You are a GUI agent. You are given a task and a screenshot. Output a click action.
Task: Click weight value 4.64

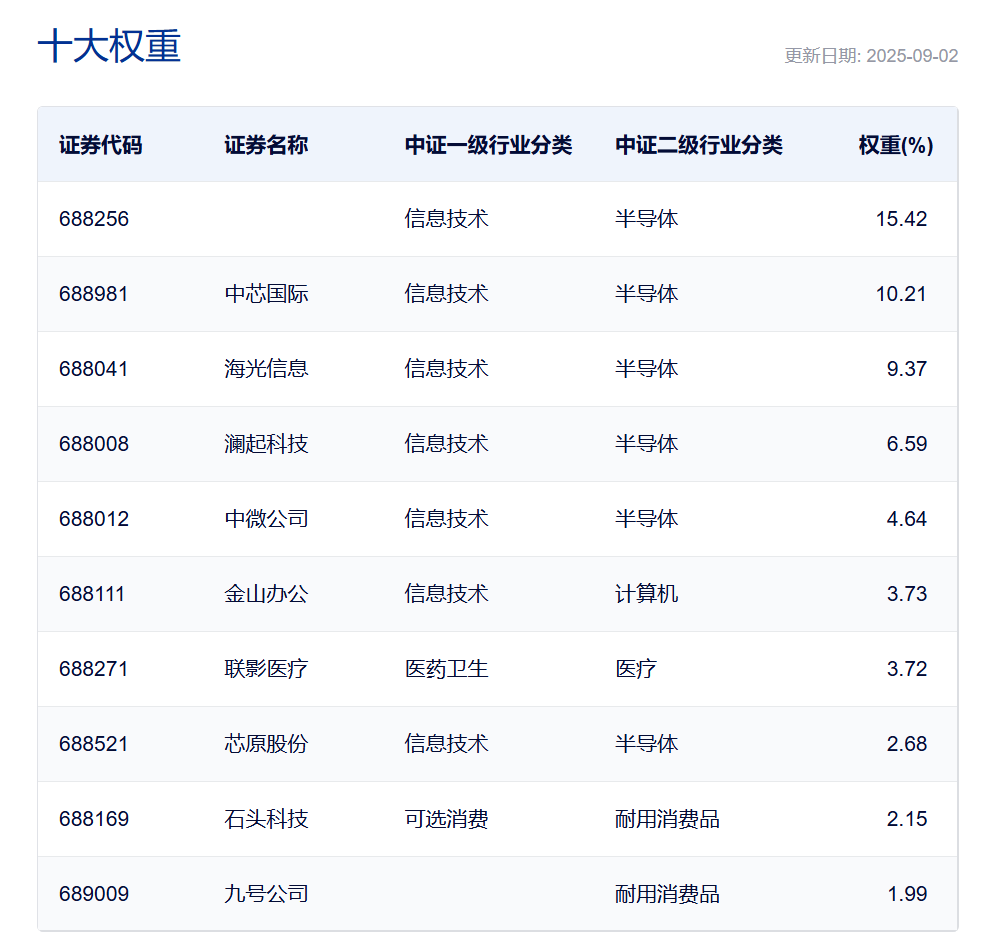click(907, 519)
